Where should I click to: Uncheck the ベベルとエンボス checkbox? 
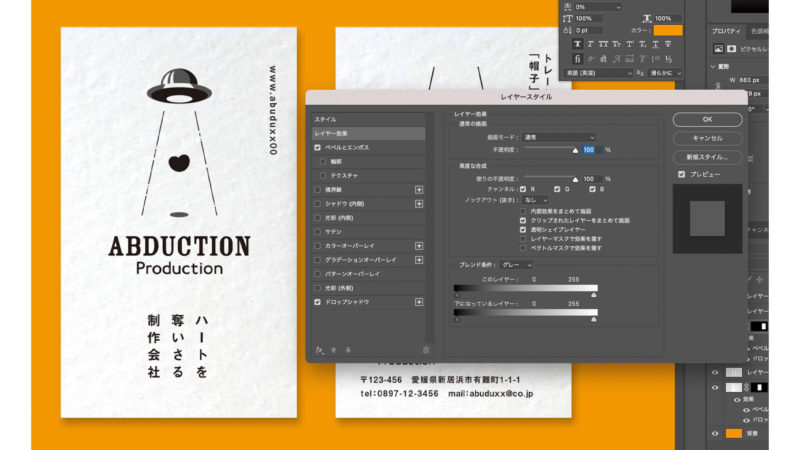317,147
